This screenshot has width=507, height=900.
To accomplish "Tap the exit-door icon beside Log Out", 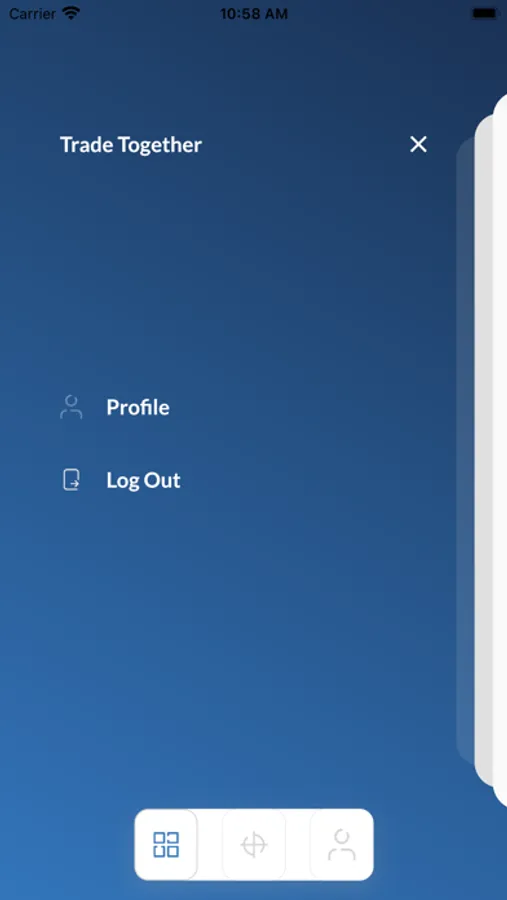I will (71, 480).
